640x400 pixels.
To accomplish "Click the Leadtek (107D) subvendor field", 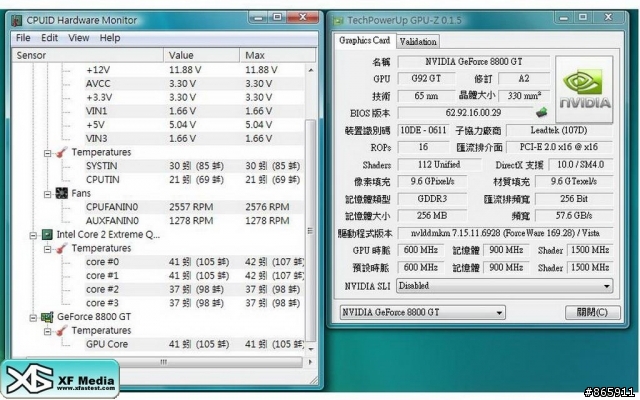I will click(559, 130).
